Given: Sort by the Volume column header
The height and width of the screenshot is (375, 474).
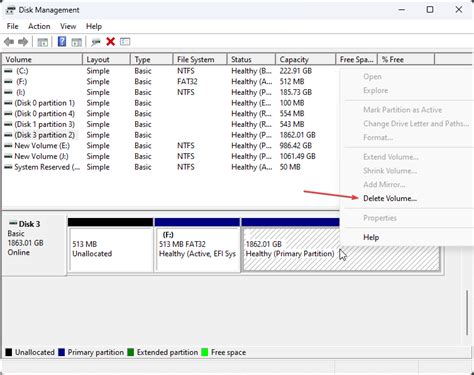Looking at the screenshot, I should 42,59.
